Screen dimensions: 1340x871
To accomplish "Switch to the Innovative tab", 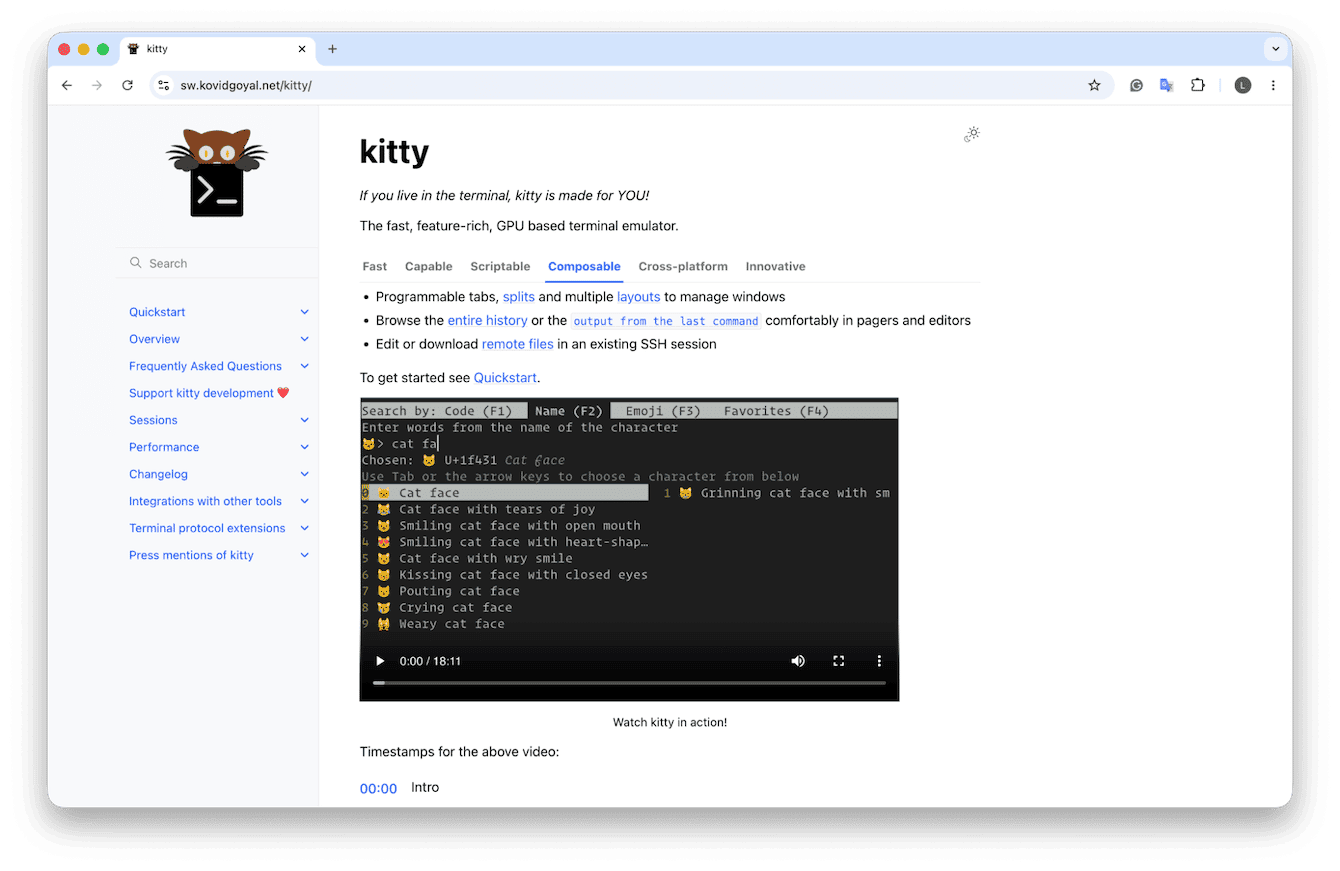I will 775,266.
